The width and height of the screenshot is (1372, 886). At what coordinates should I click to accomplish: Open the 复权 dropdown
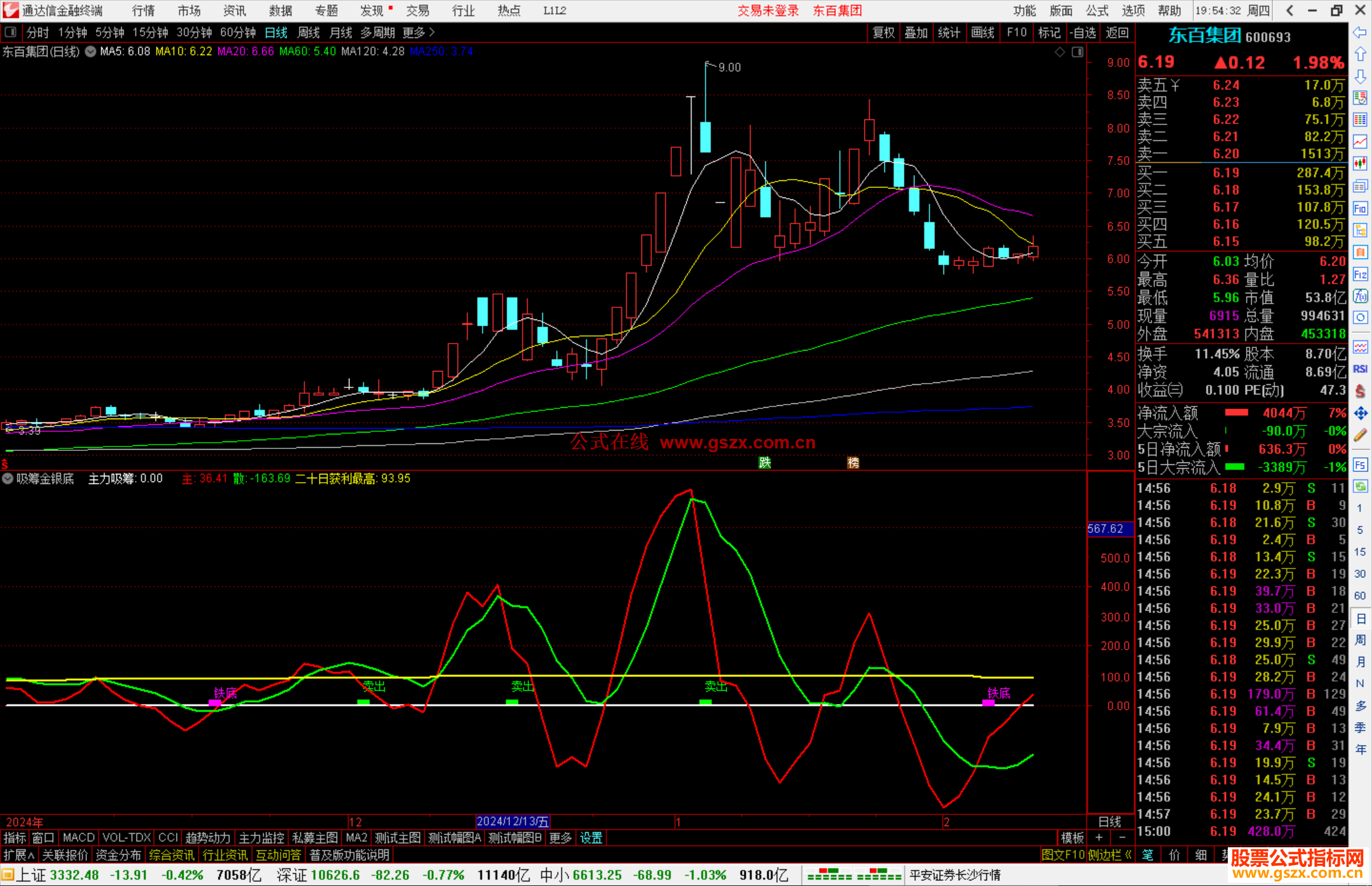coord(884,32)
